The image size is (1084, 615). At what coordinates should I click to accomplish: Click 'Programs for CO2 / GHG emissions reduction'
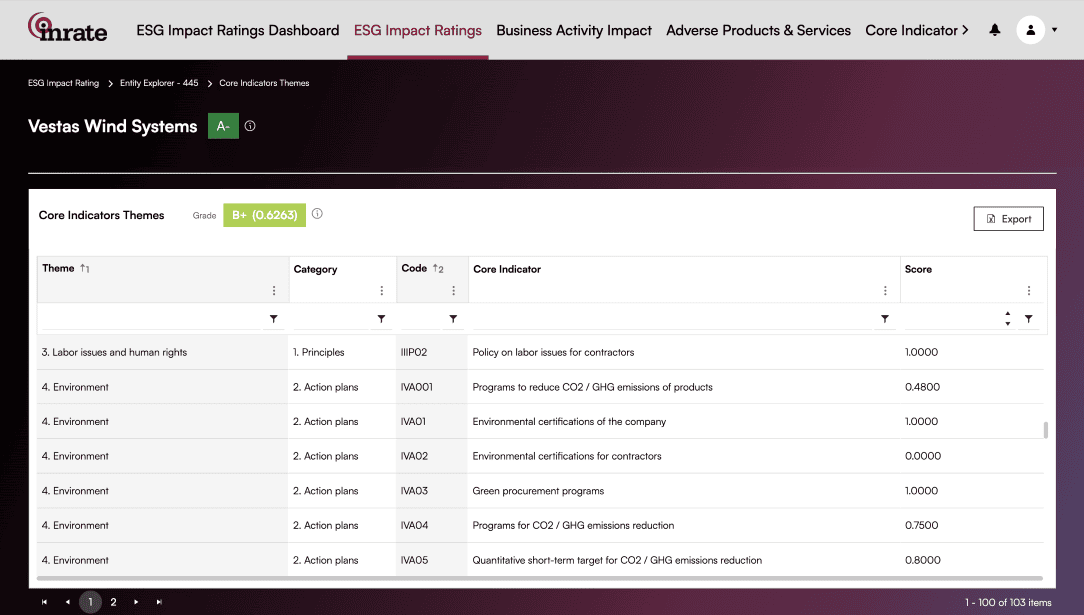(x=573, y=525)
